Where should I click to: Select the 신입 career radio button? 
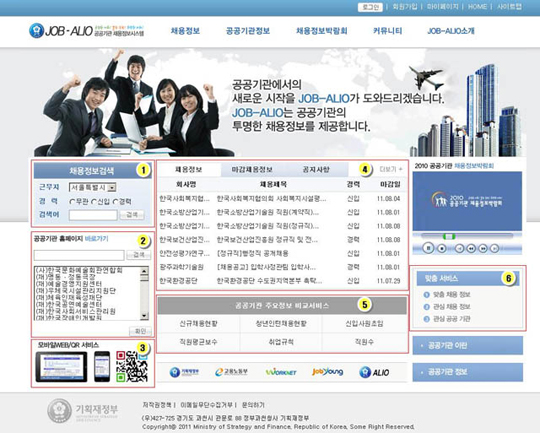pyautogui.click(x=94, y=202)
